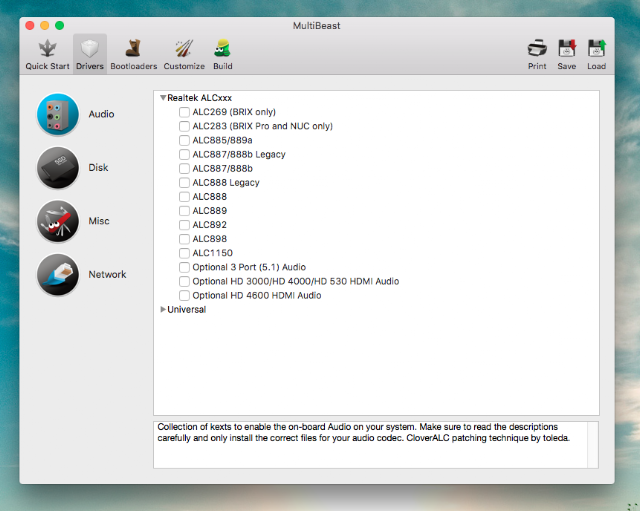Image resolution: width=640 pixels, height=511 pixels.
Task: Click the Print printer icon
Action: click(x=537, y=49)
